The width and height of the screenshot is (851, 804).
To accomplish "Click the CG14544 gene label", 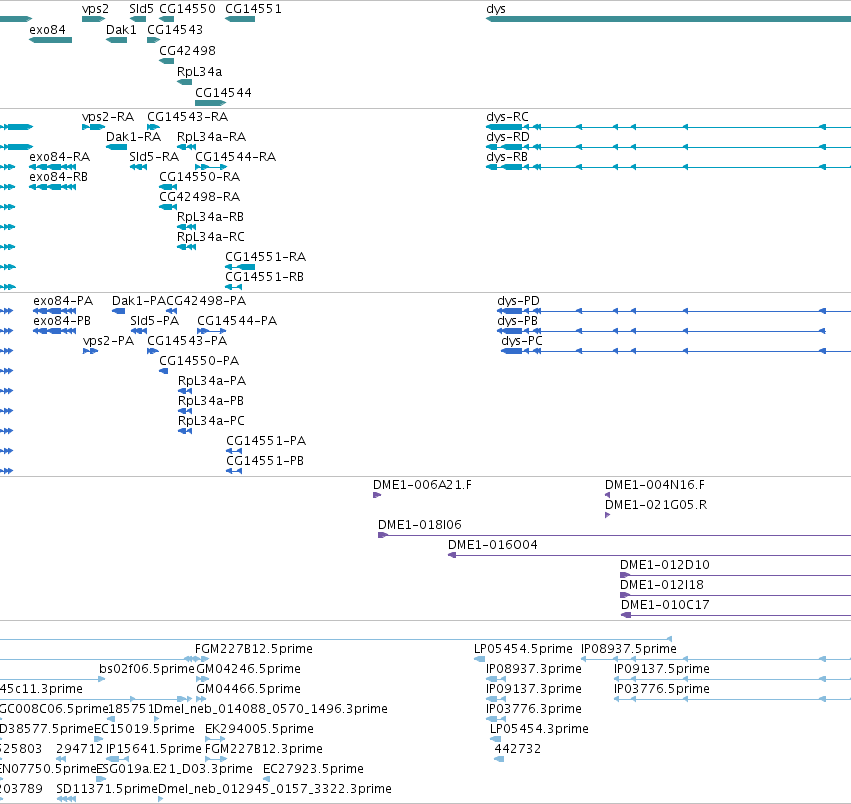I will 223,93.
